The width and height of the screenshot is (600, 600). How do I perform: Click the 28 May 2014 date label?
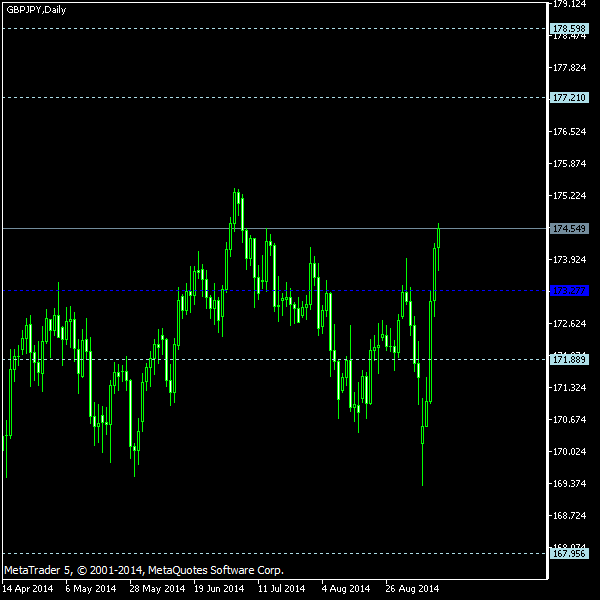(x=157, y=589)
